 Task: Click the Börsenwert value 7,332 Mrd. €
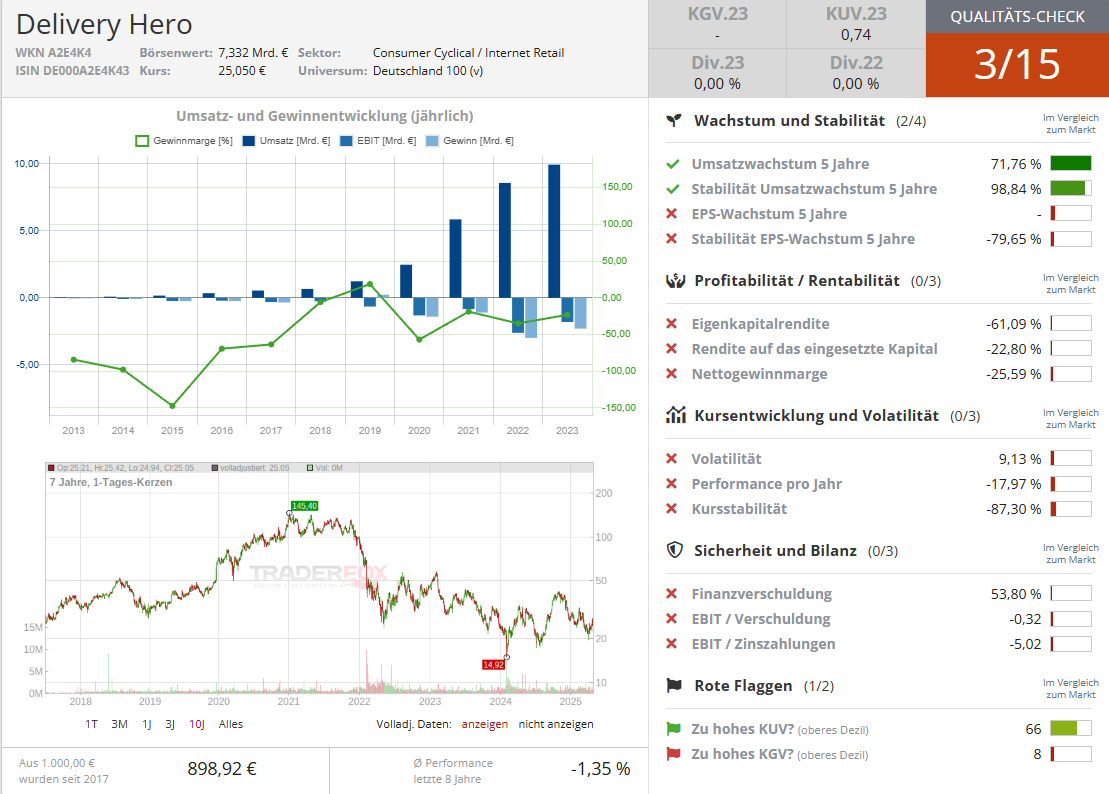click(253, 52)
